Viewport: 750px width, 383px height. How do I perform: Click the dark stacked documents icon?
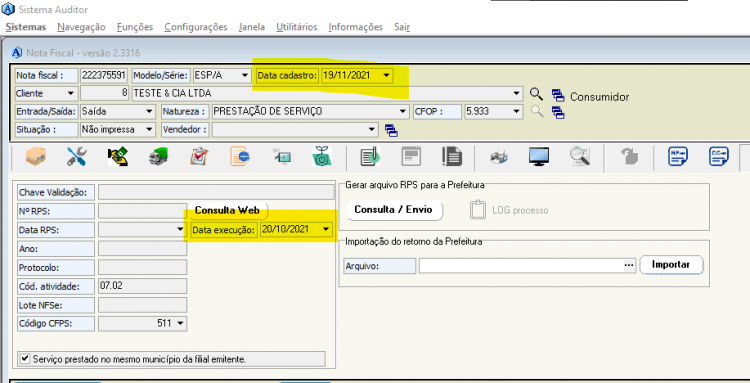click(452, 156)
